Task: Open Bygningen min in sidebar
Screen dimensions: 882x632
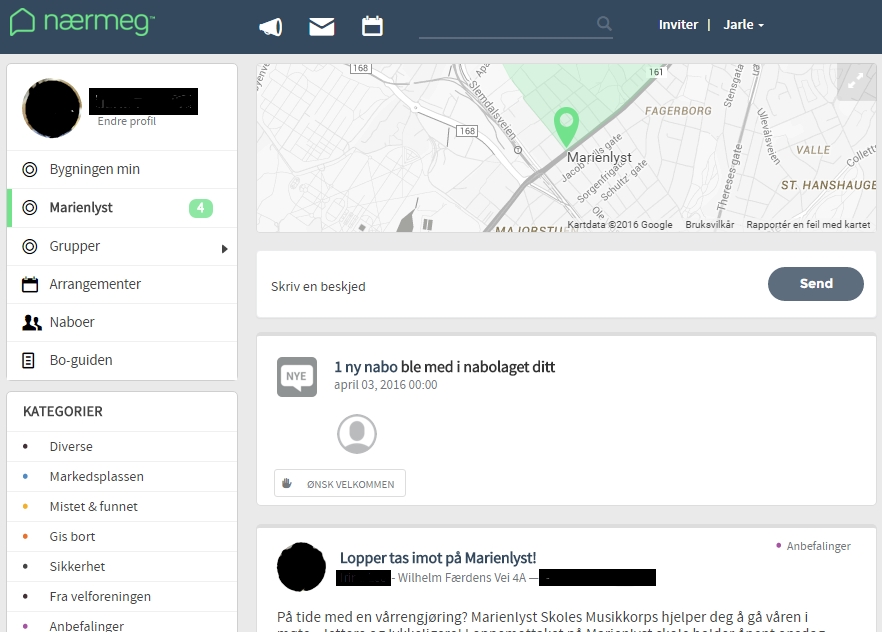Action: [95, 170]
